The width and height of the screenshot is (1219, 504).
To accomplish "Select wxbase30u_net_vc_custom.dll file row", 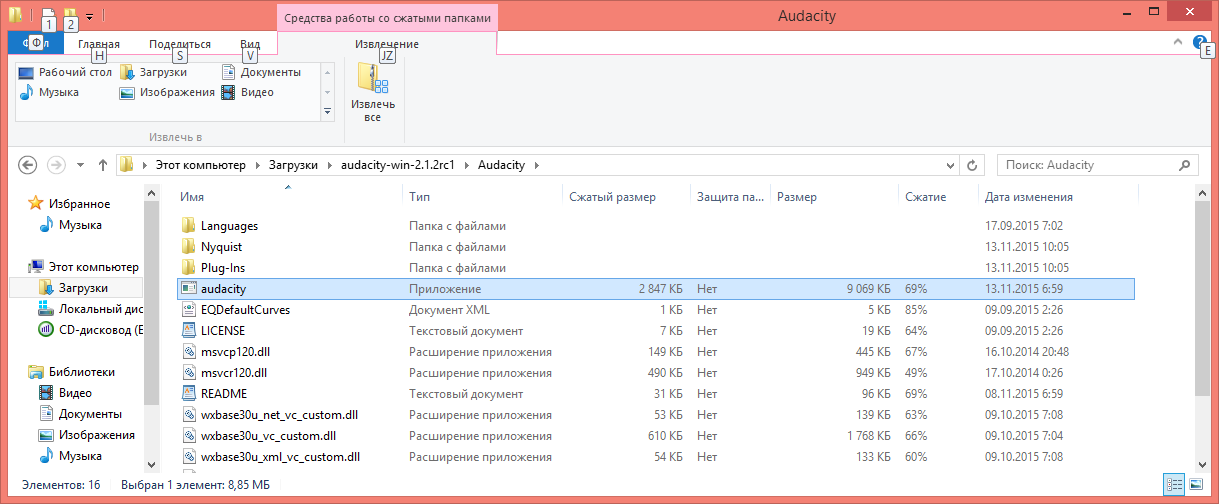I will pyautogui.click(x=656, y=414).
